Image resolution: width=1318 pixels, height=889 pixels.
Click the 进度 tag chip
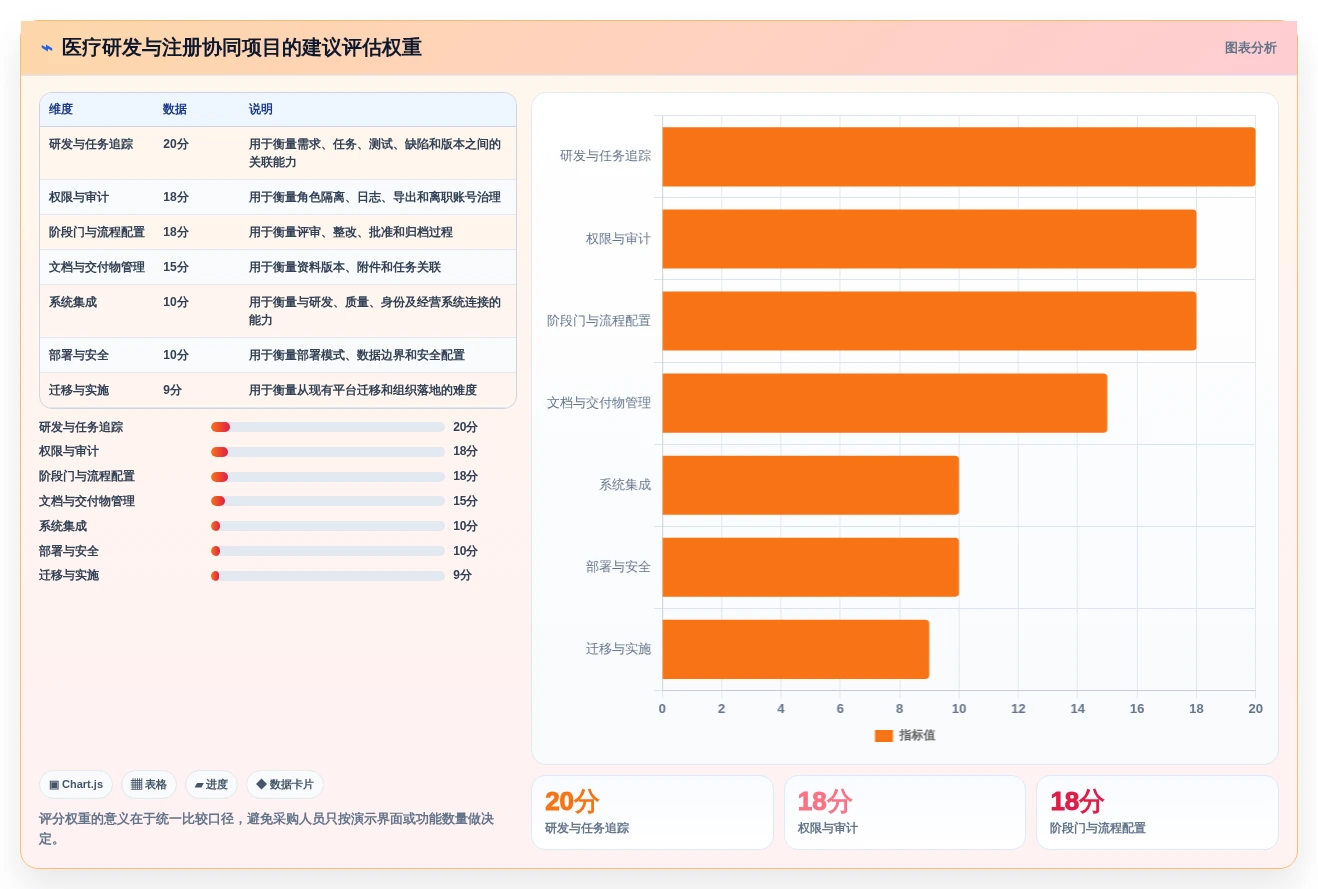[211, 785]
